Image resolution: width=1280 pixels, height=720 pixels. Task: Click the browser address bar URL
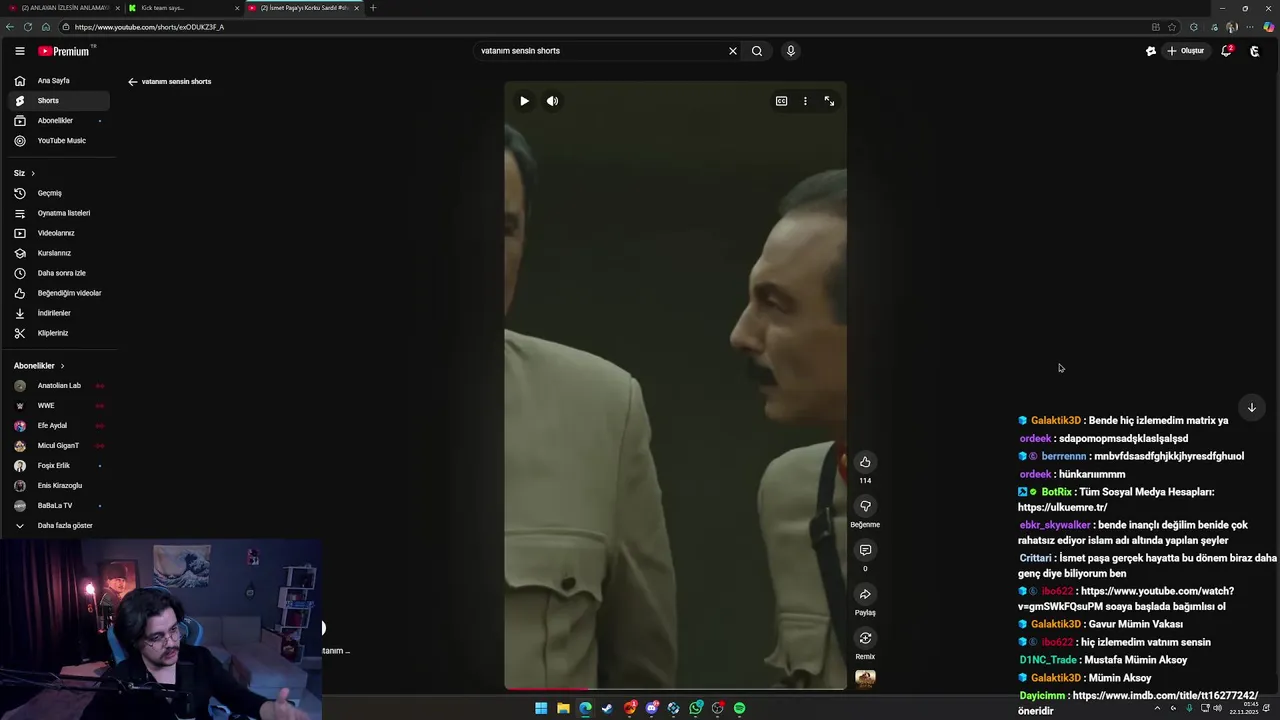point(149,27)
